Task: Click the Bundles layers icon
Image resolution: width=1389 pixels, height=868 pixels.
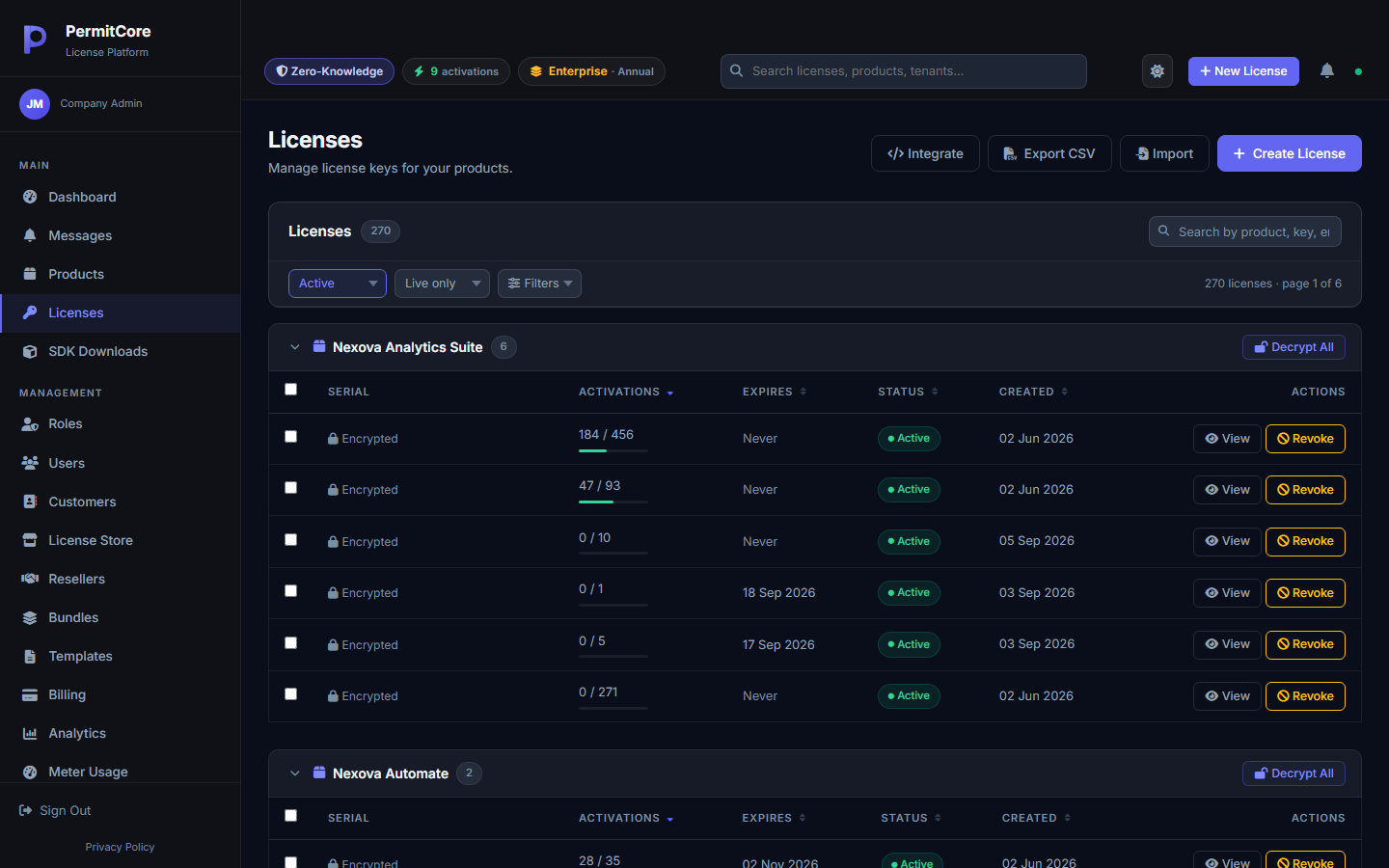Action: point(30,617)
